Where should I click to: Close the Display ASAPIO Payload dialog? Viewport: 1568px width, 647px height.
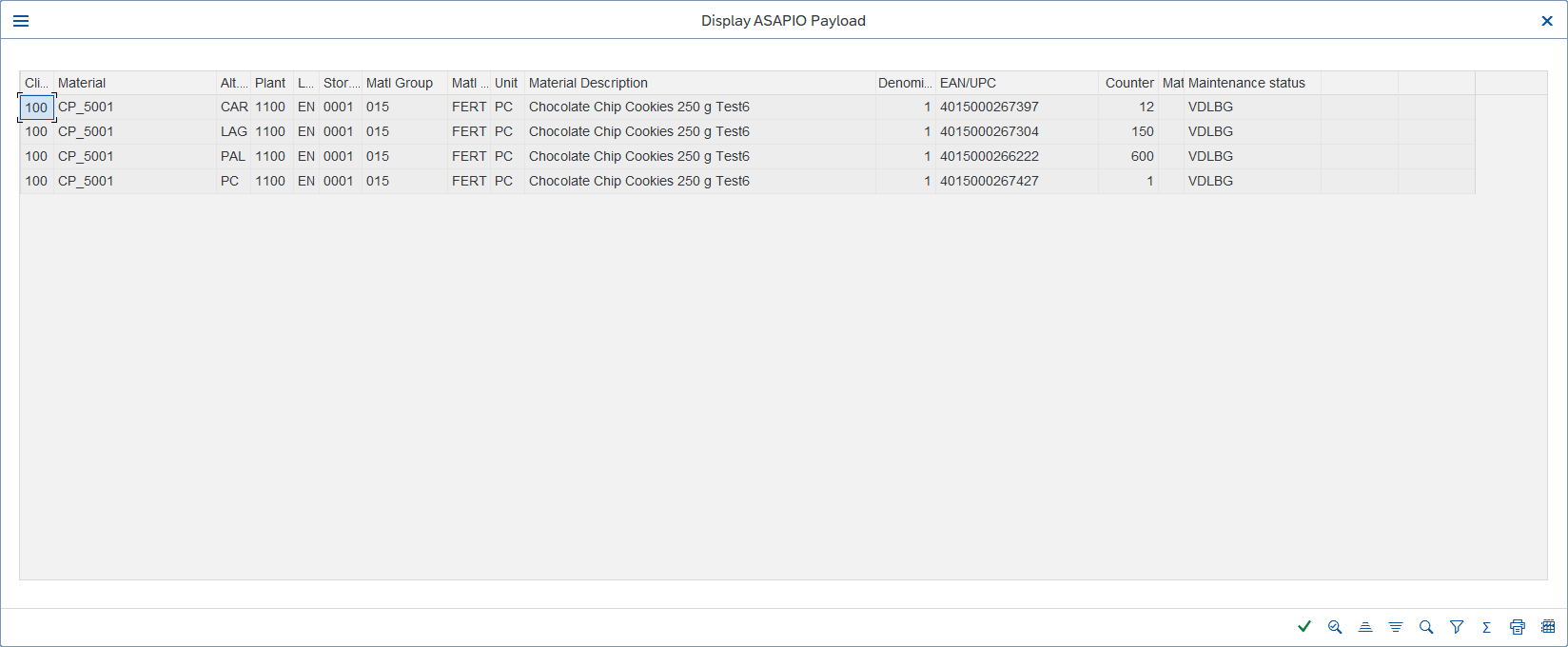tap(1547, 21)
